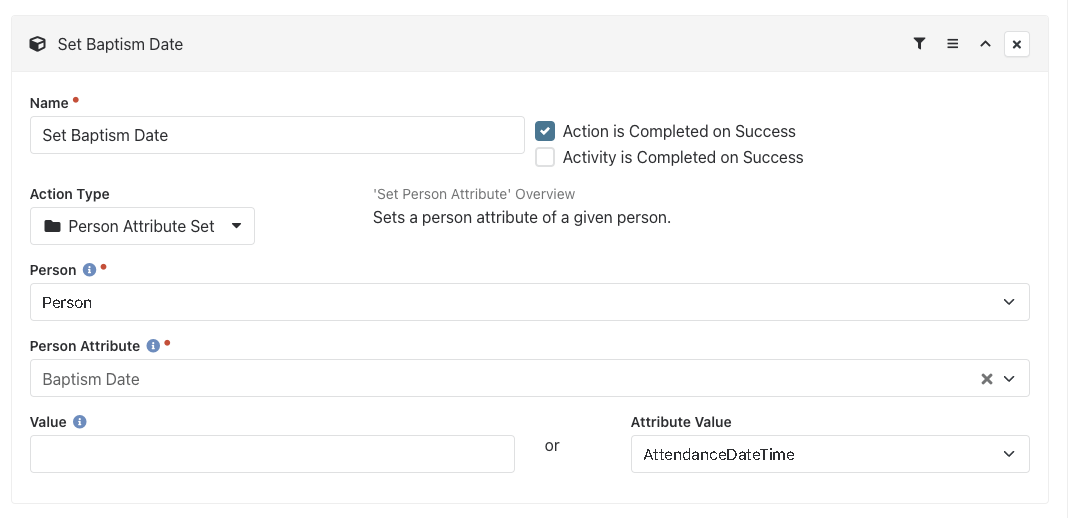Click folder icon in Action Type picker
Screen dimensions: 1073x518
[x=52, y=226]
